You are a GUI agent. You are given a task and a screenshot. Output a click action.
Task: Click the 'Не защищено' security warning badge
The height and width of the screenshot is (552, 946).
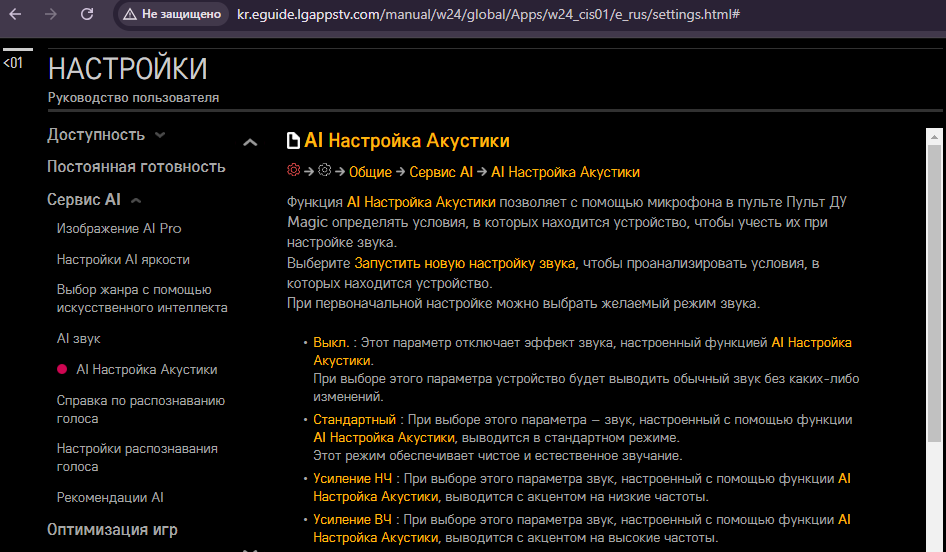tap(171, 15)
